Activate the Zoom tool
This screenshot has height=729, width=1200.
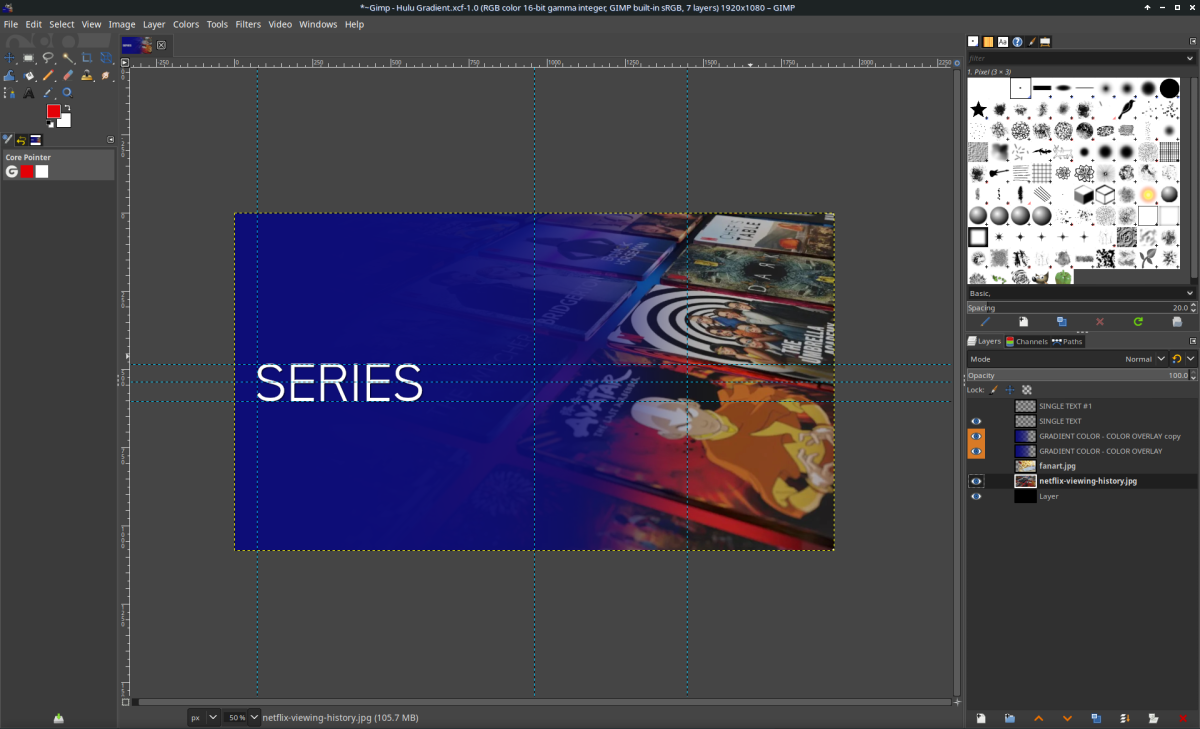(67, 92)
